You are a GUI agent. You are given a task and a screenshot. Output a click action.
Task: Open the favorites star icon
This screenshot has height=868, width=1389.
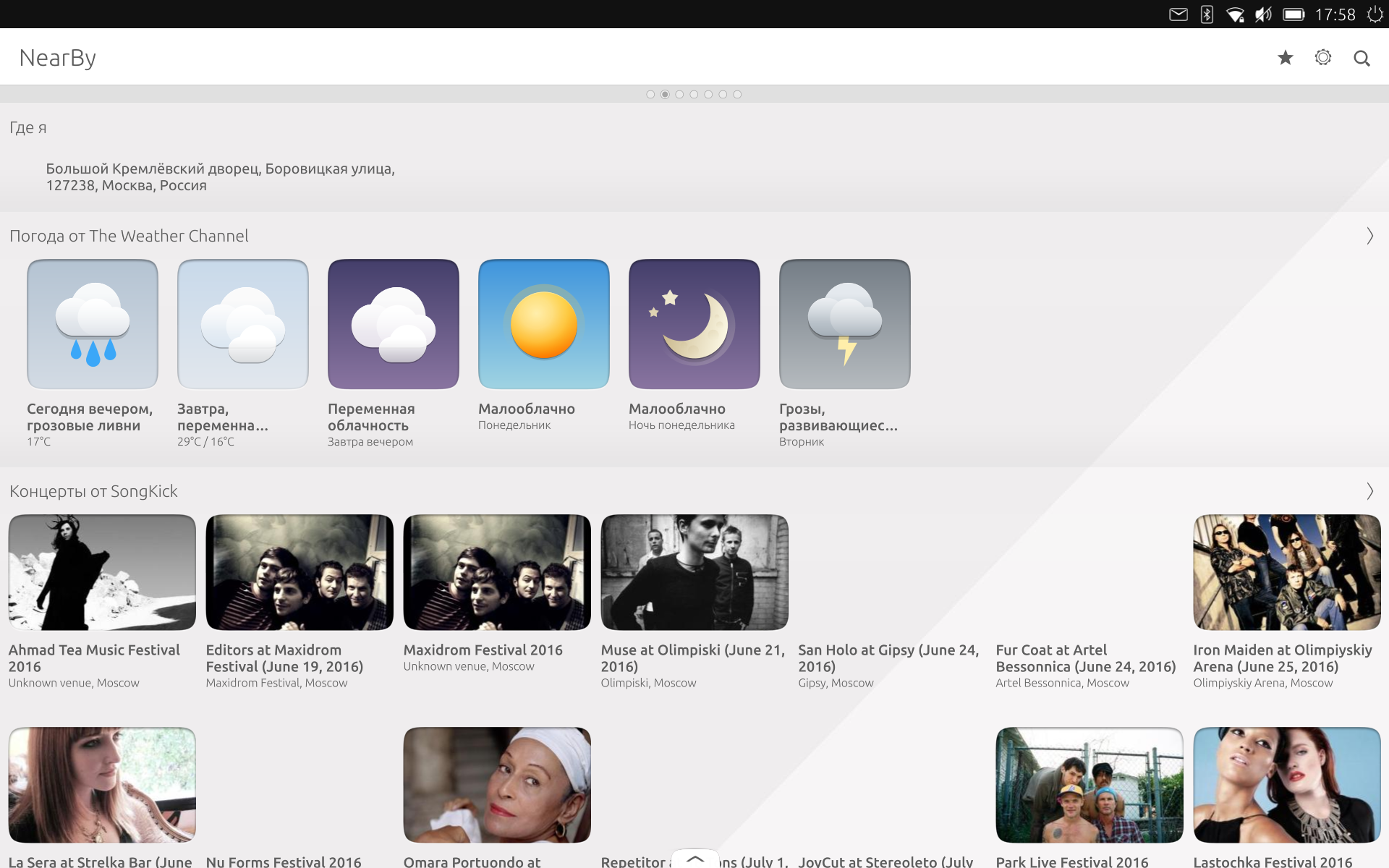coord(1285,58)
